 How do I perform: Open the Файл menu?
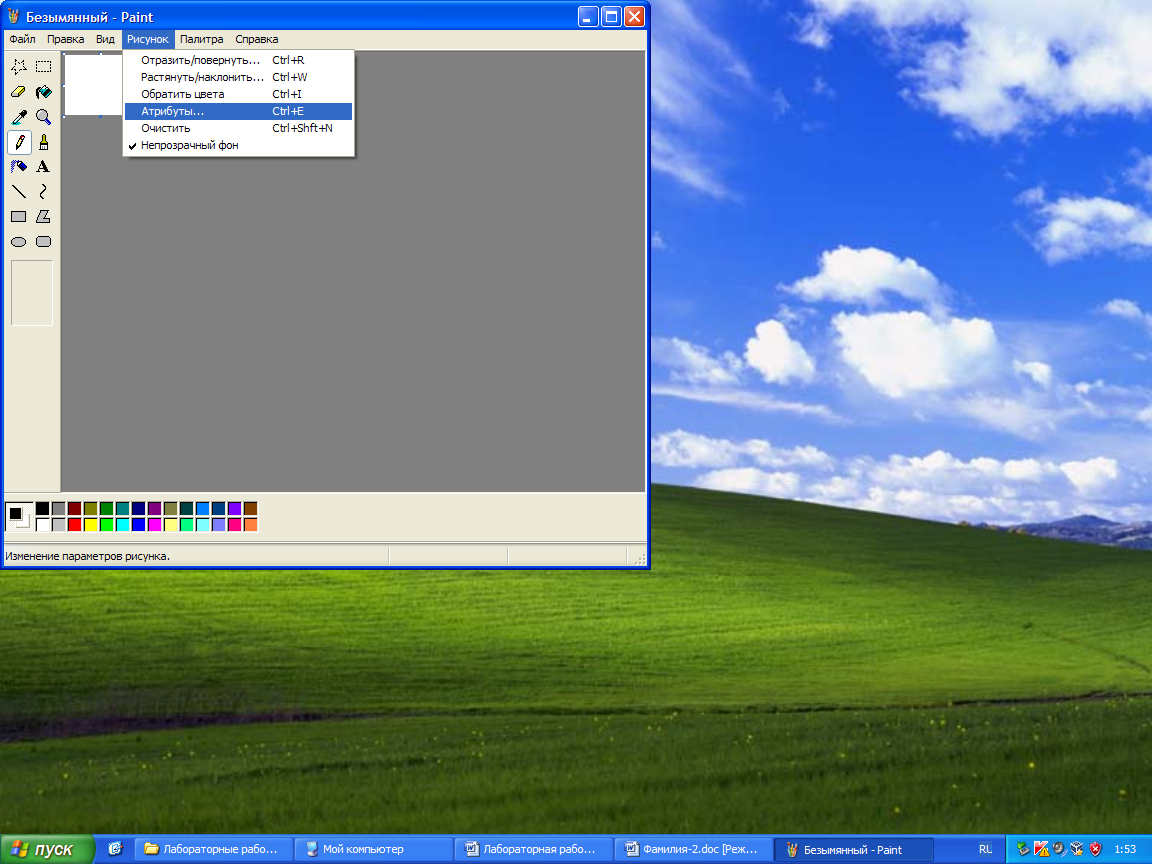coord(22,39)
